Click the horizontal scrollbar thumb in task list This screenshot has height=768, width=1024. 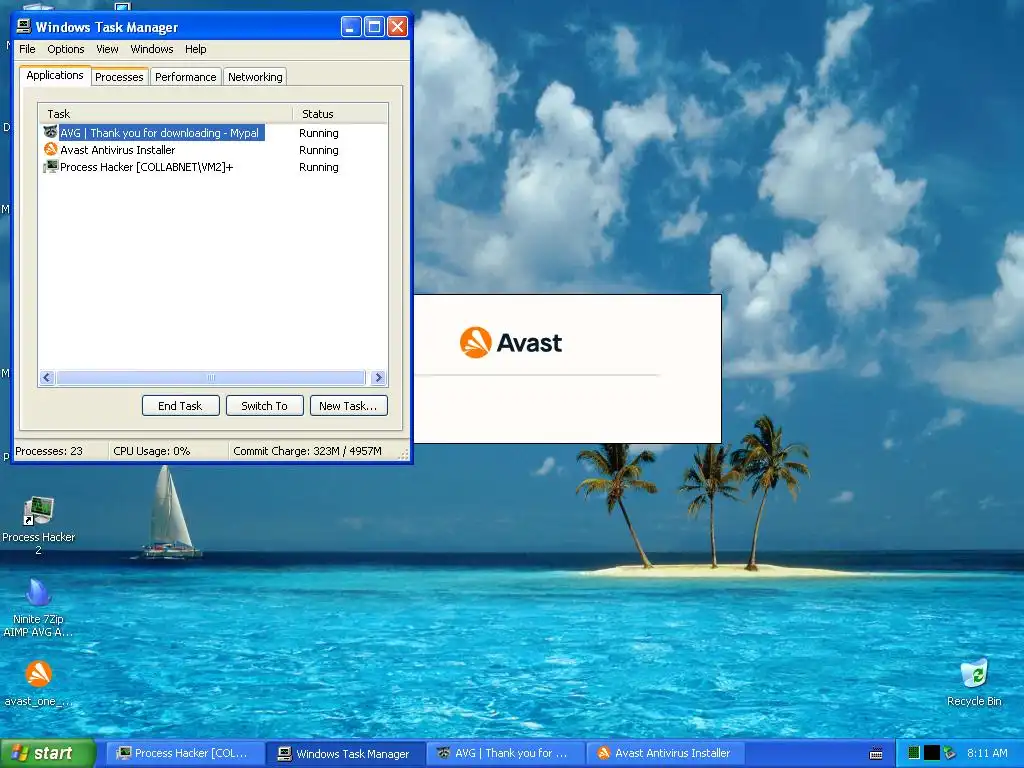tap(210, 377)
